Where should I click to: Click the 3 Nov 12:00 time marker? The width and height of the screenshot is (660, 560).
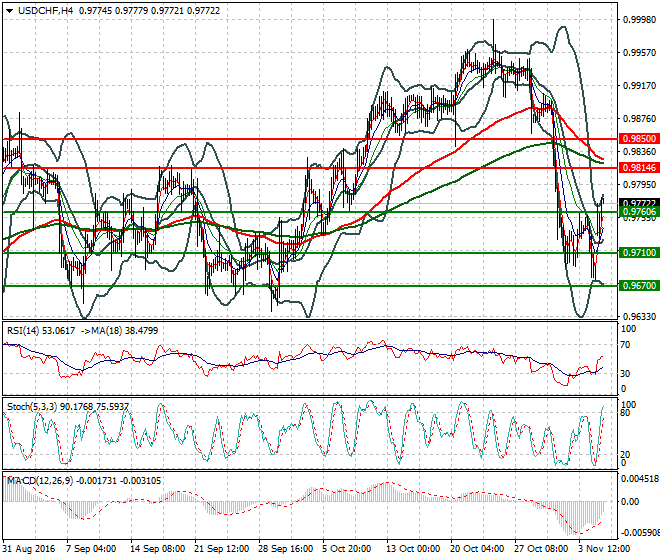point(604,549)
